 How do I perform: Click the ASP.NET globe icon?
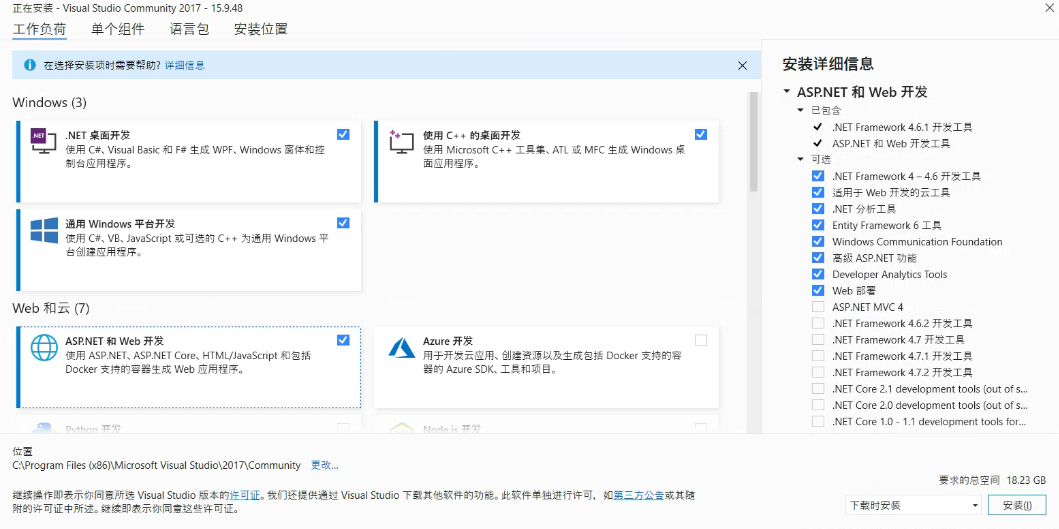(44, 347)
